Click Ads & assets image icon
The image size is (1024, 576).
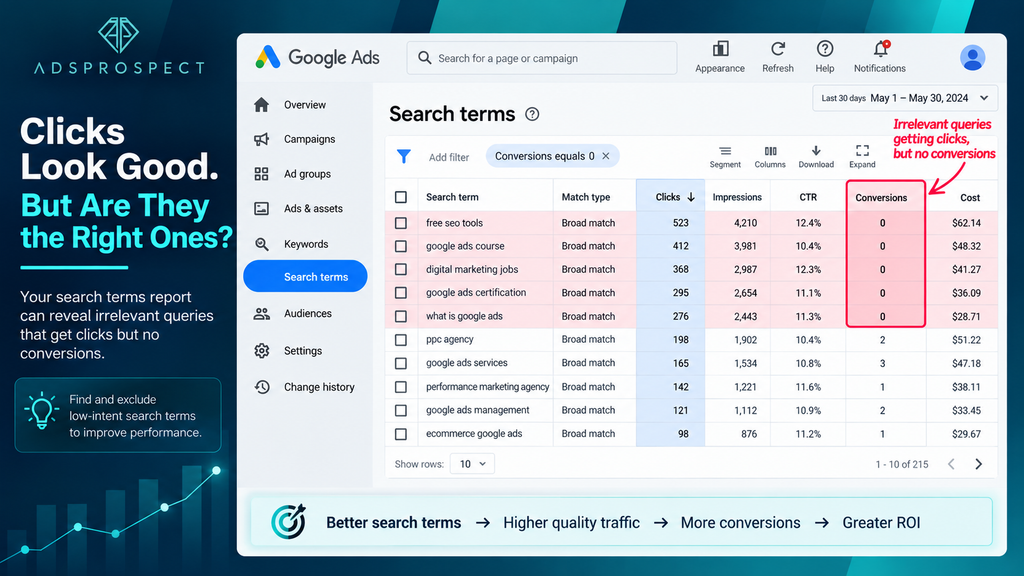(262, 208)
